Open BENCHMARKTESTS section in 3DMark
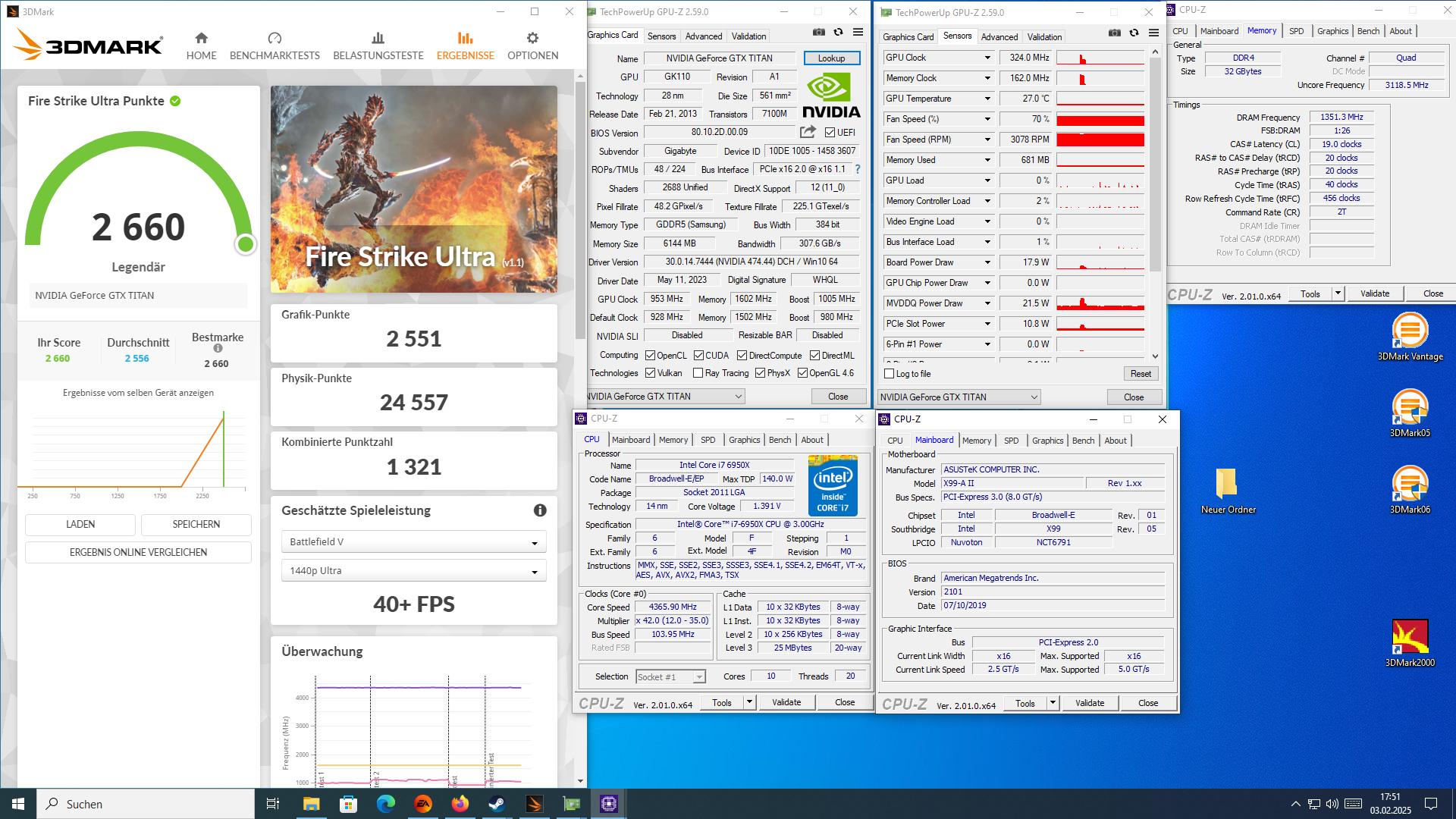 click(275, 46)
